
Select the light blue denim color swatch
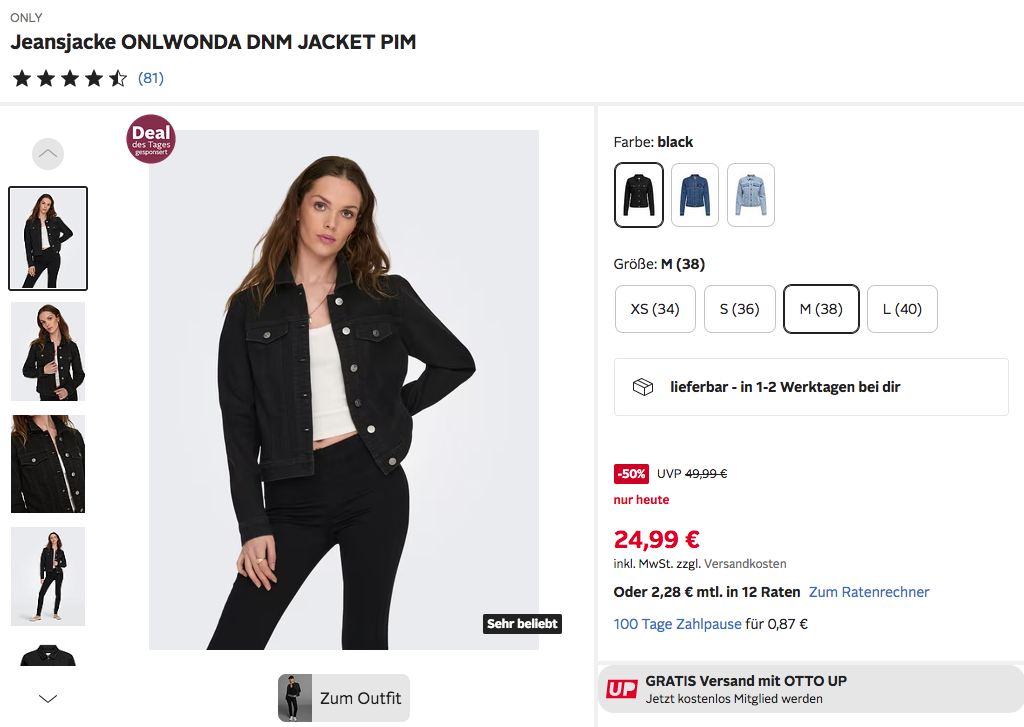751,195
